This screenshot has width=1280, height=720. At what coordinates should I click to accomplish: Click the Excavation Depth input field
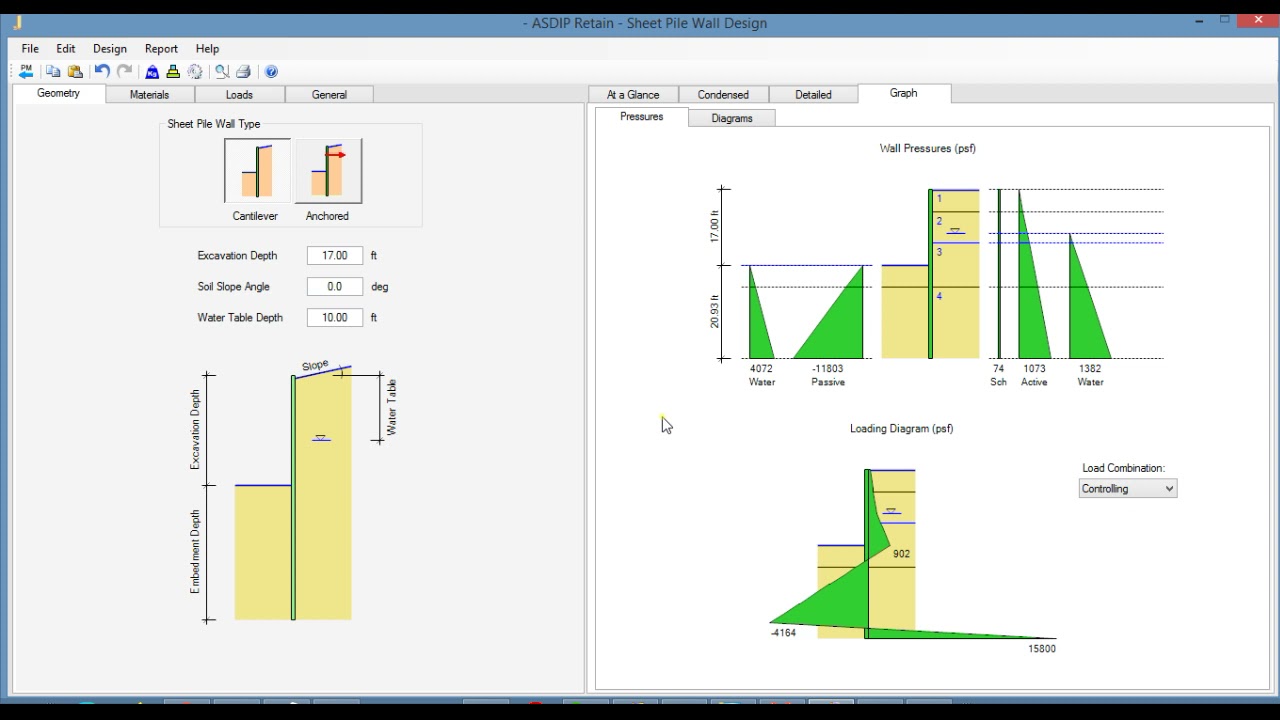point(334,256)
